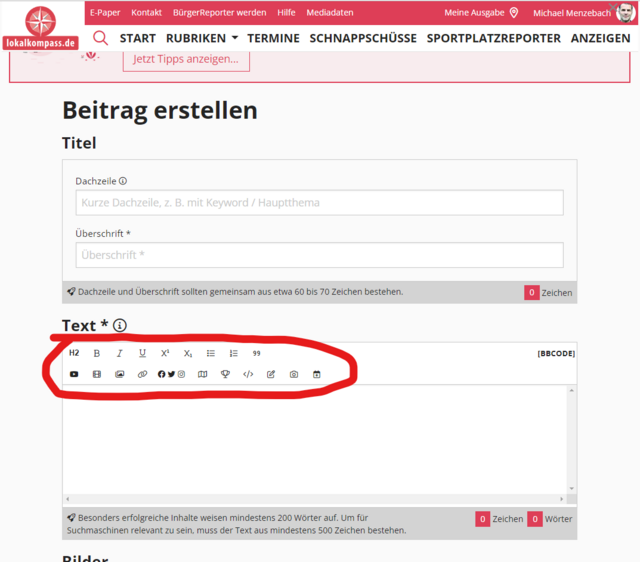Screen dimensions: 640x562
Task: Click the horizontal scrollbar right arrow
Action: (x=562, y=499)
